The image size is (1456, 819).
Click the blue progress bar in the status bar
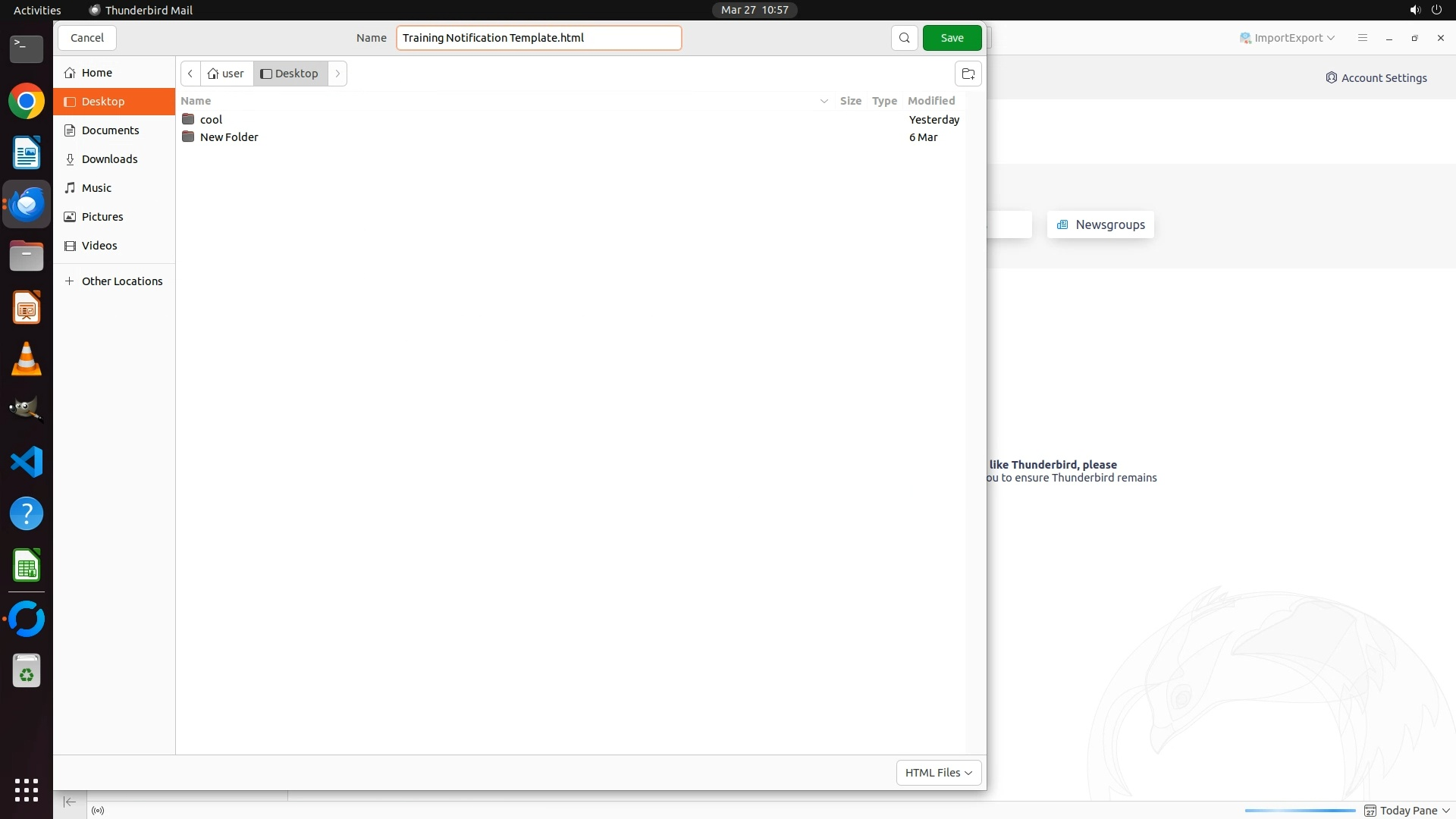click(1299, 811)
